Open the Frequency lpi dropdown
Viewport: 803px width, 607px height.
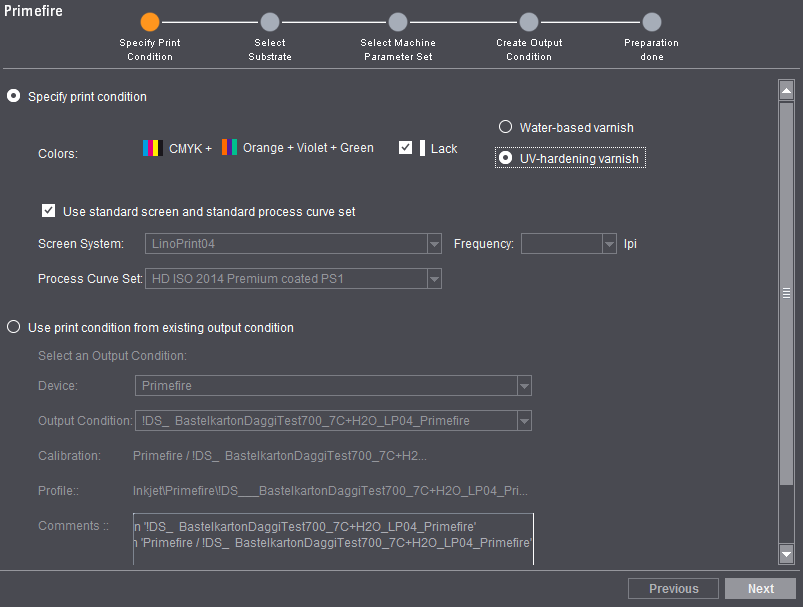[x=609, y=244]
